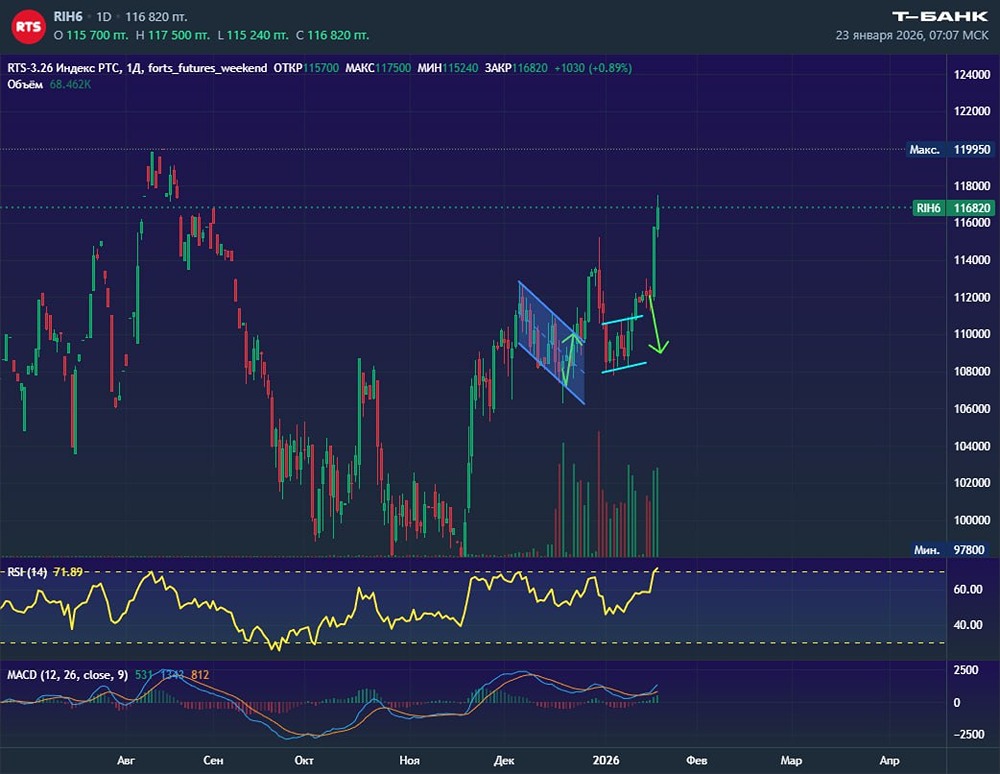
Task: Click the latest green candlestick at 116820
Action: coord(658,218)
